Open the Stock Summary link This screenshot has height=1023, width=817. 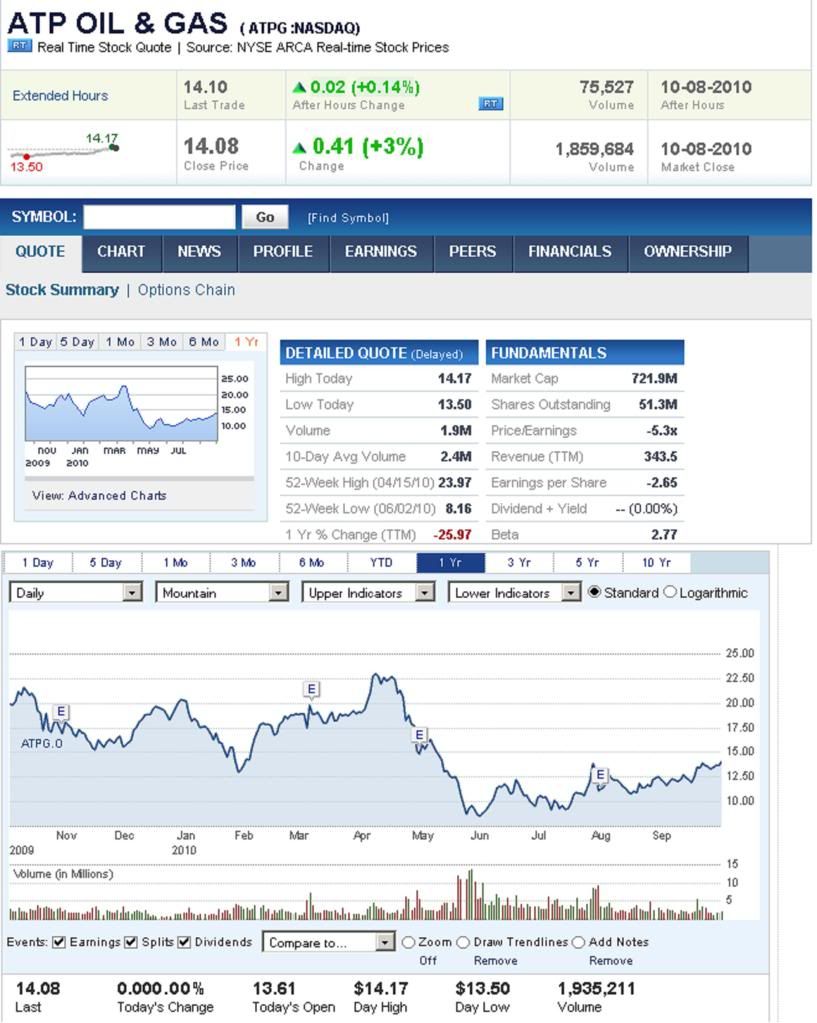click(62, 290)
